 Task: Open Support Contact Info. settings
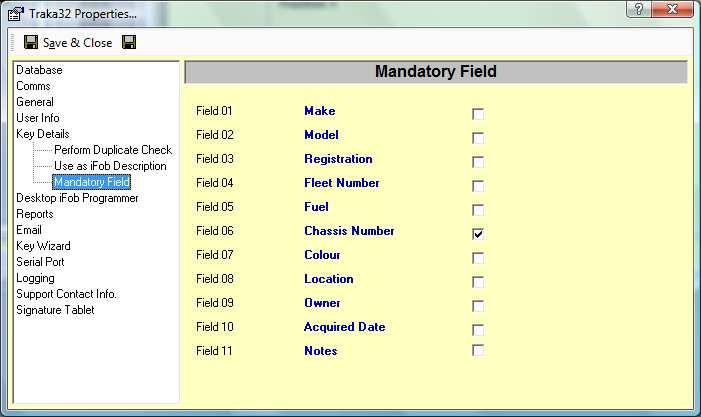(66, 294)
